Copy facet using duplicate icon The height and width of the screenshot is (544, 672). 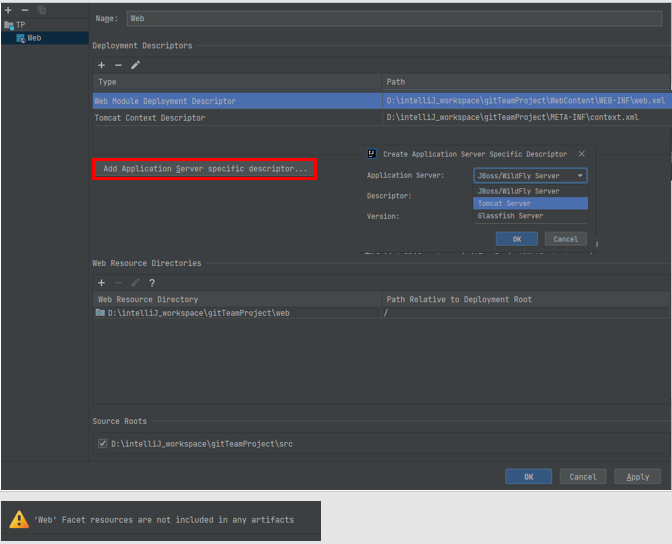(42, 10)
